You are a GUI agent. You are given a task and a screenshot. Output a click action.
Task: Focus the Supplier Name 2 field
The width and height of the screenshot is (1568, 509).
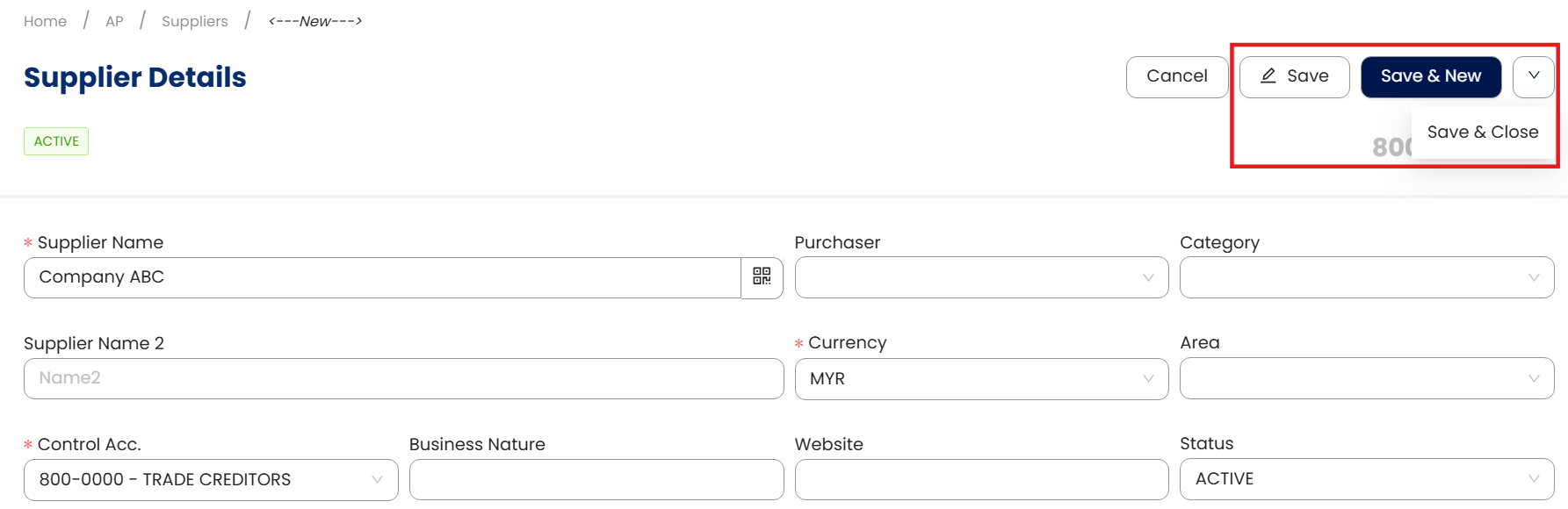click(403, 378)
